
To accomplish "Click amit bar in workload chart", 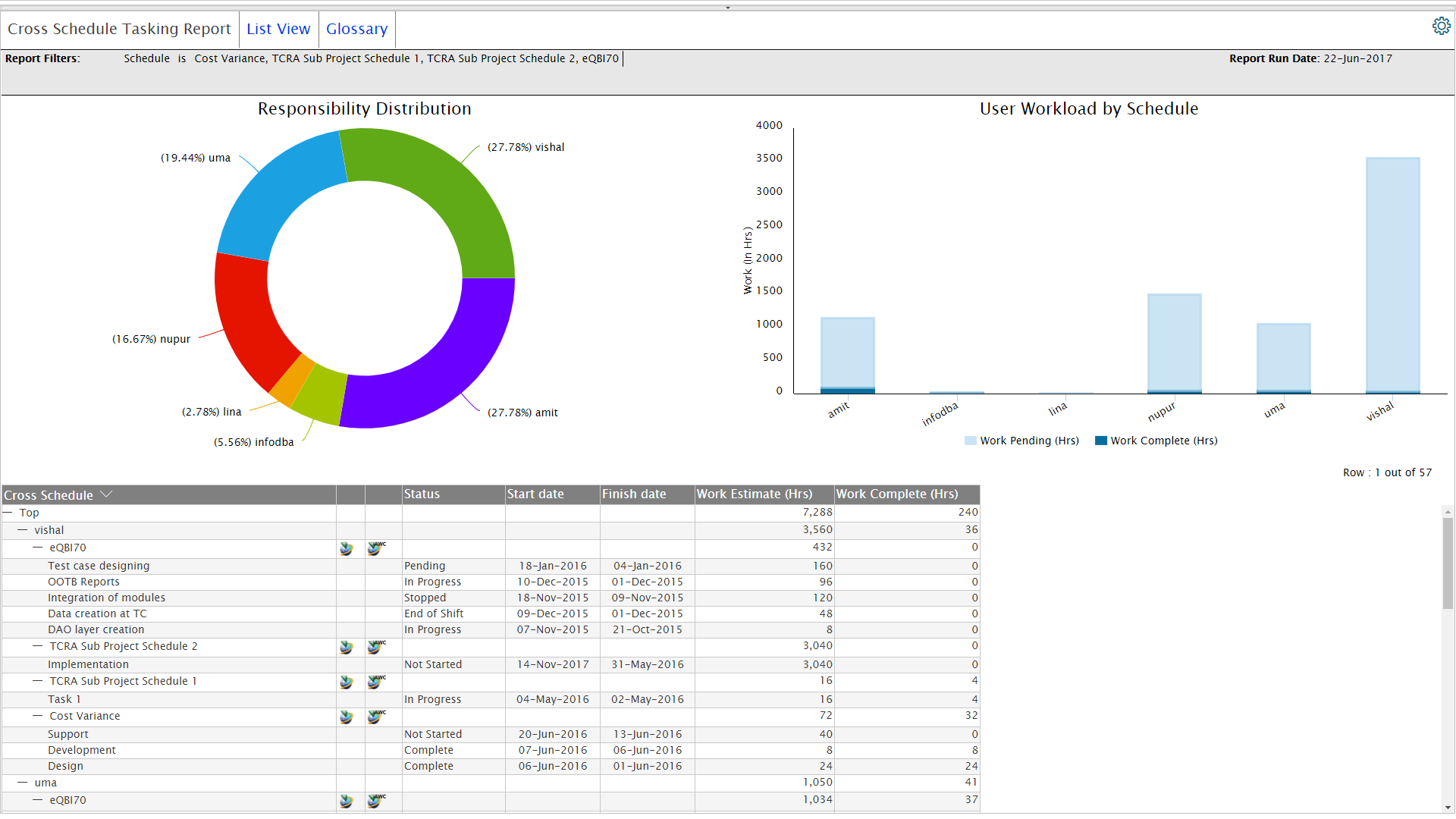I will click(x=847, y=355).
